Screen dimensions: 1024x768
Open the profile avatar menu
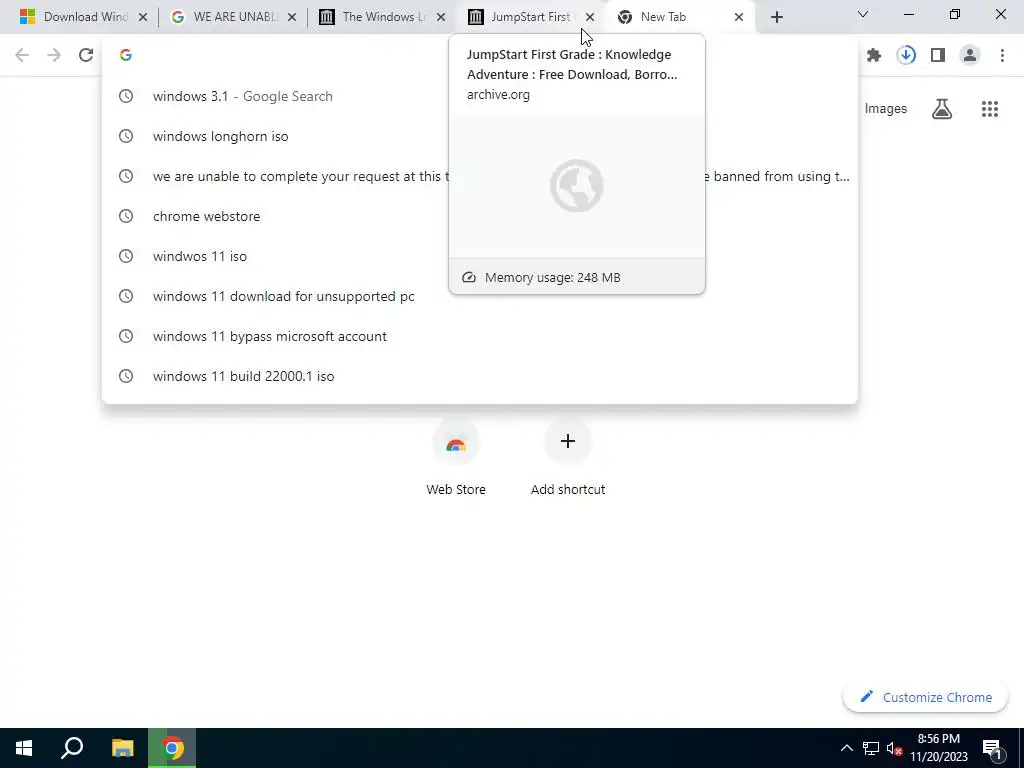click(x=970, y=56)
